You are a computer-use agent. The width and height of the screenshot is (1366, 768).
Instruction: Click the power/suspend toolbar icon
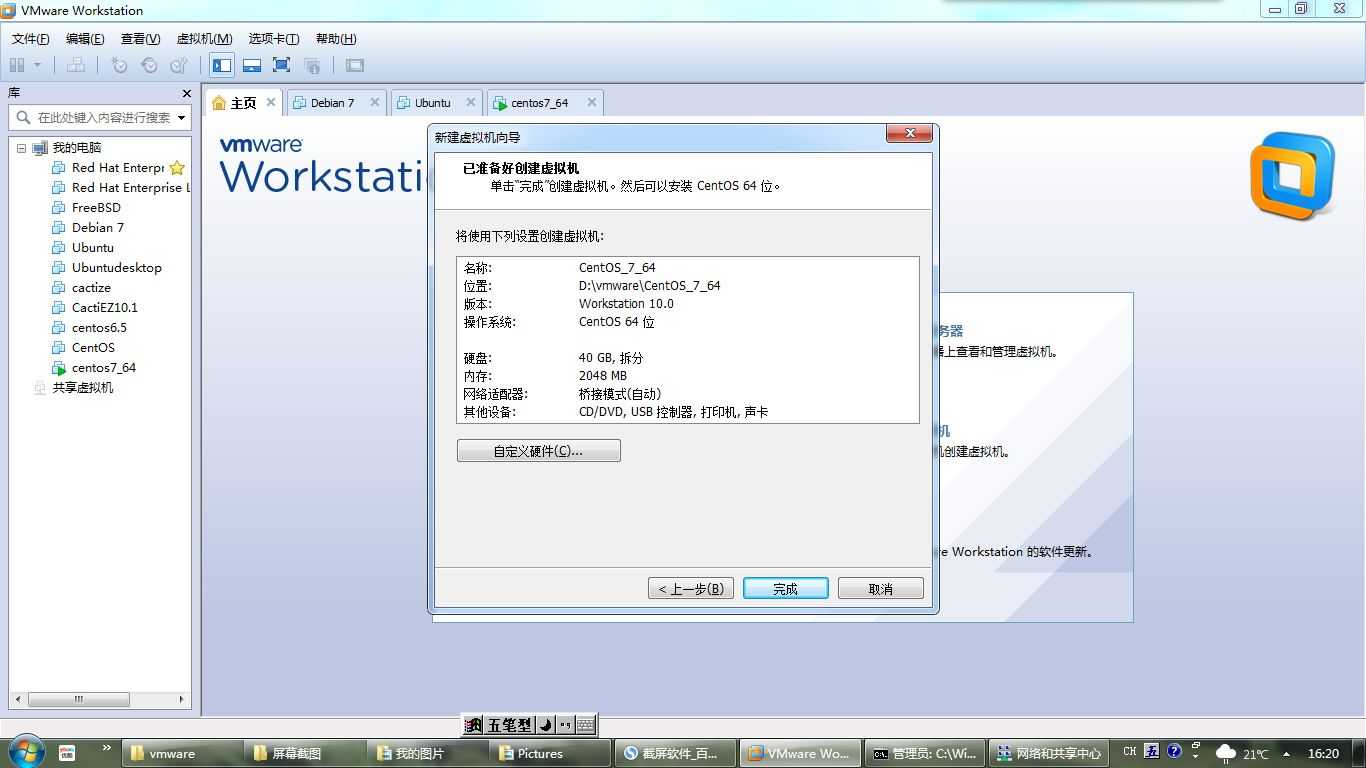(17, 65)
